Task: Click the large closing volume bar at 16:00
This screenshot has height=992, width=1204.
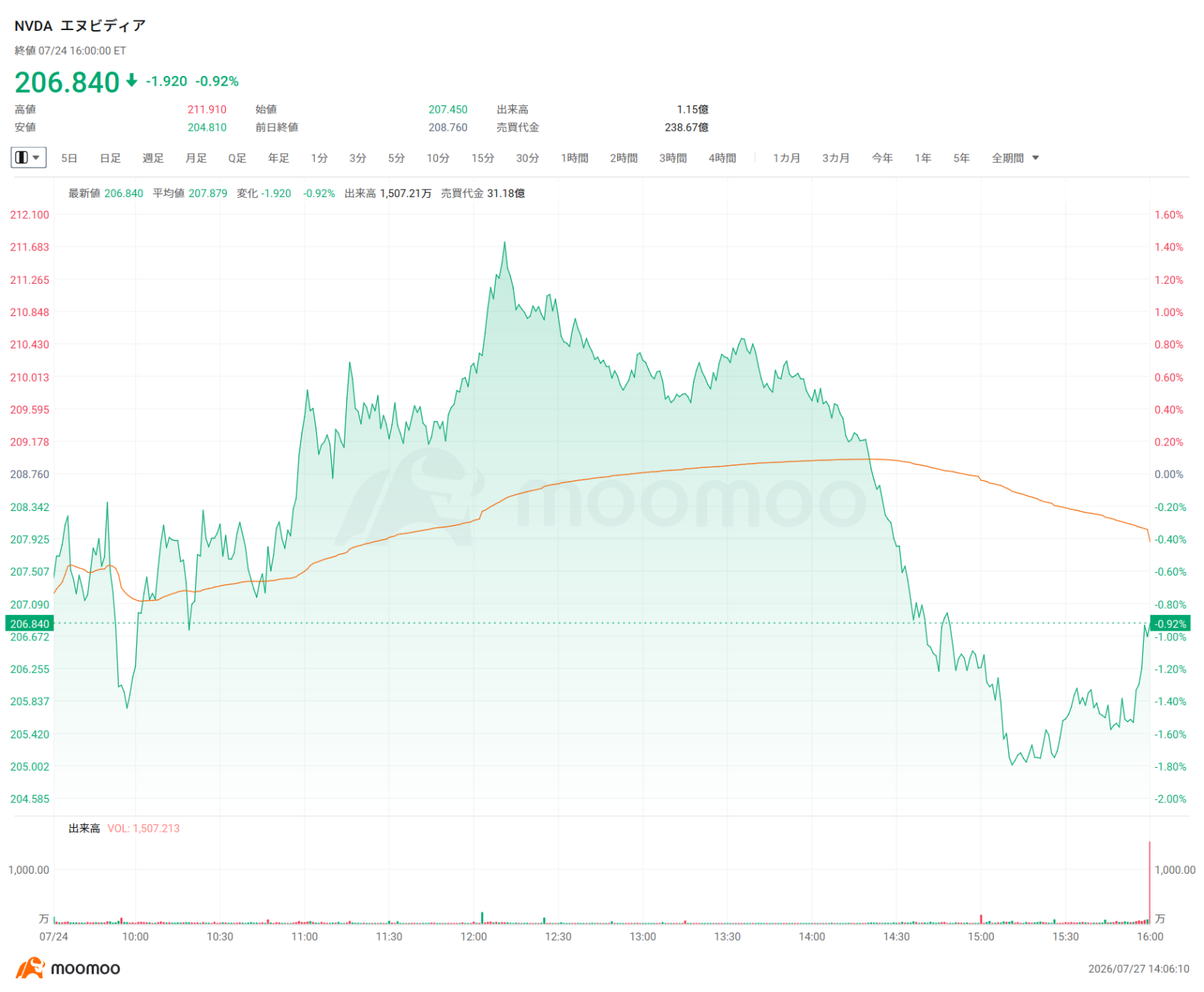Action: point(1150,882)
